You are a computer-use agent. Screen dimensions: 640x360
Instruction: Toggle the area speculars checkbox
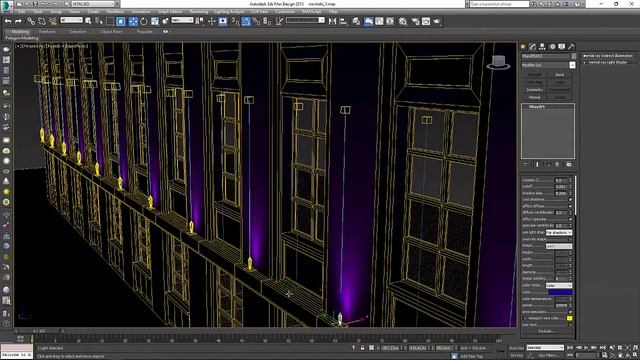pos(571,312)
